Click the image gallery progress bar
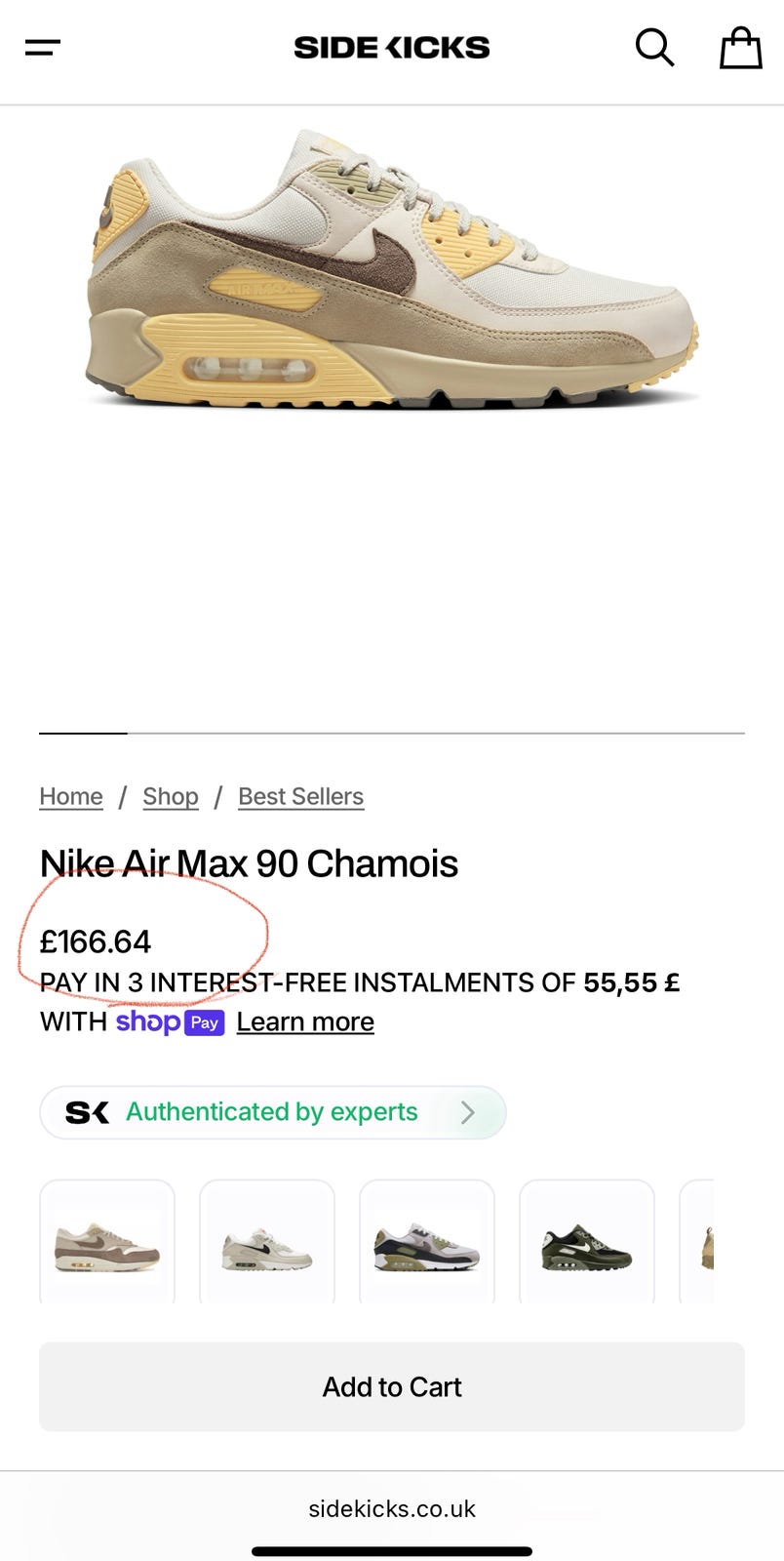784x1561 pixels. [392, 732]
